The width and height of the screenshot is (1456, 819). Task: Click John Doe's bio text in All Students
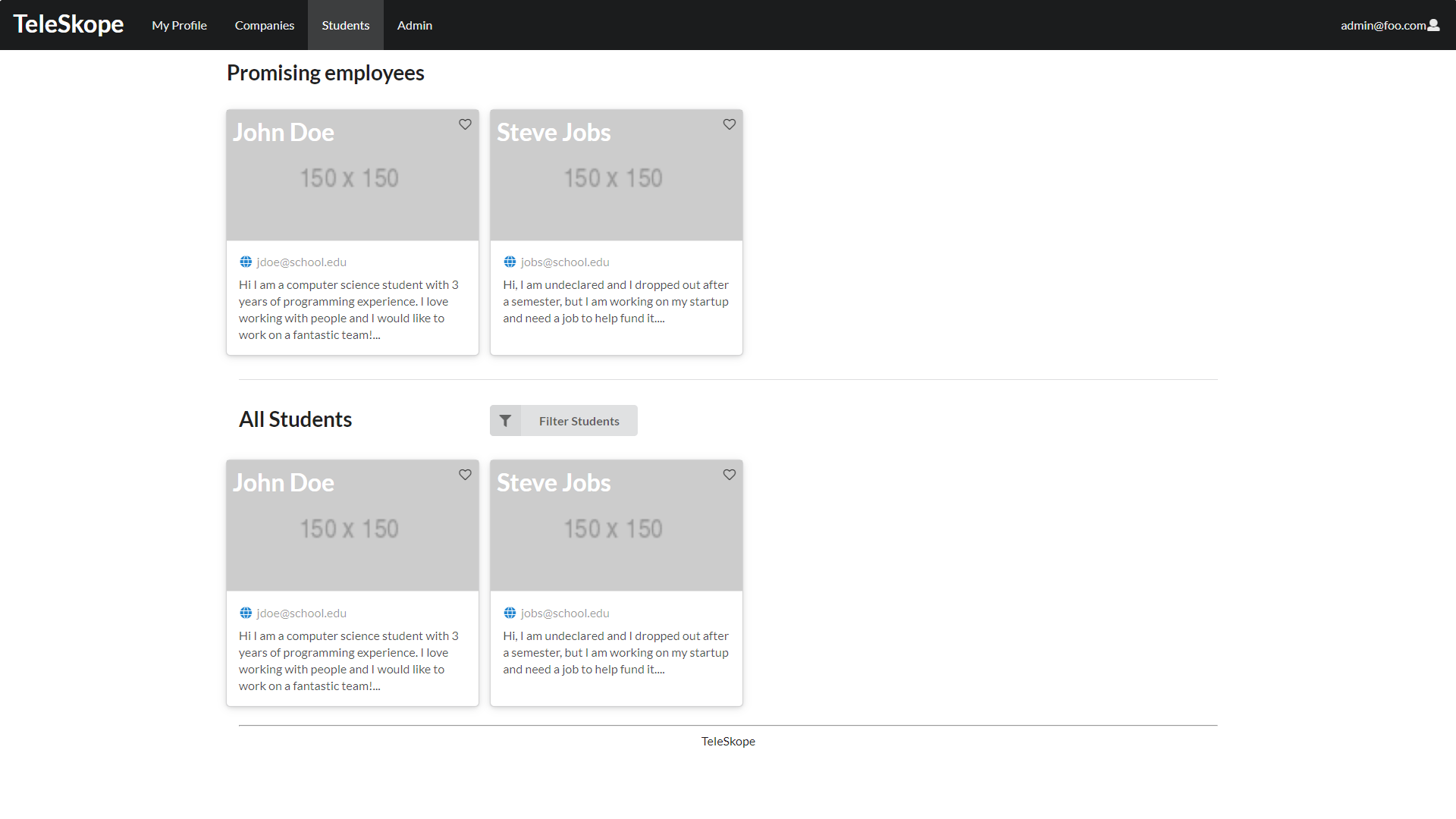click(349, 661)
